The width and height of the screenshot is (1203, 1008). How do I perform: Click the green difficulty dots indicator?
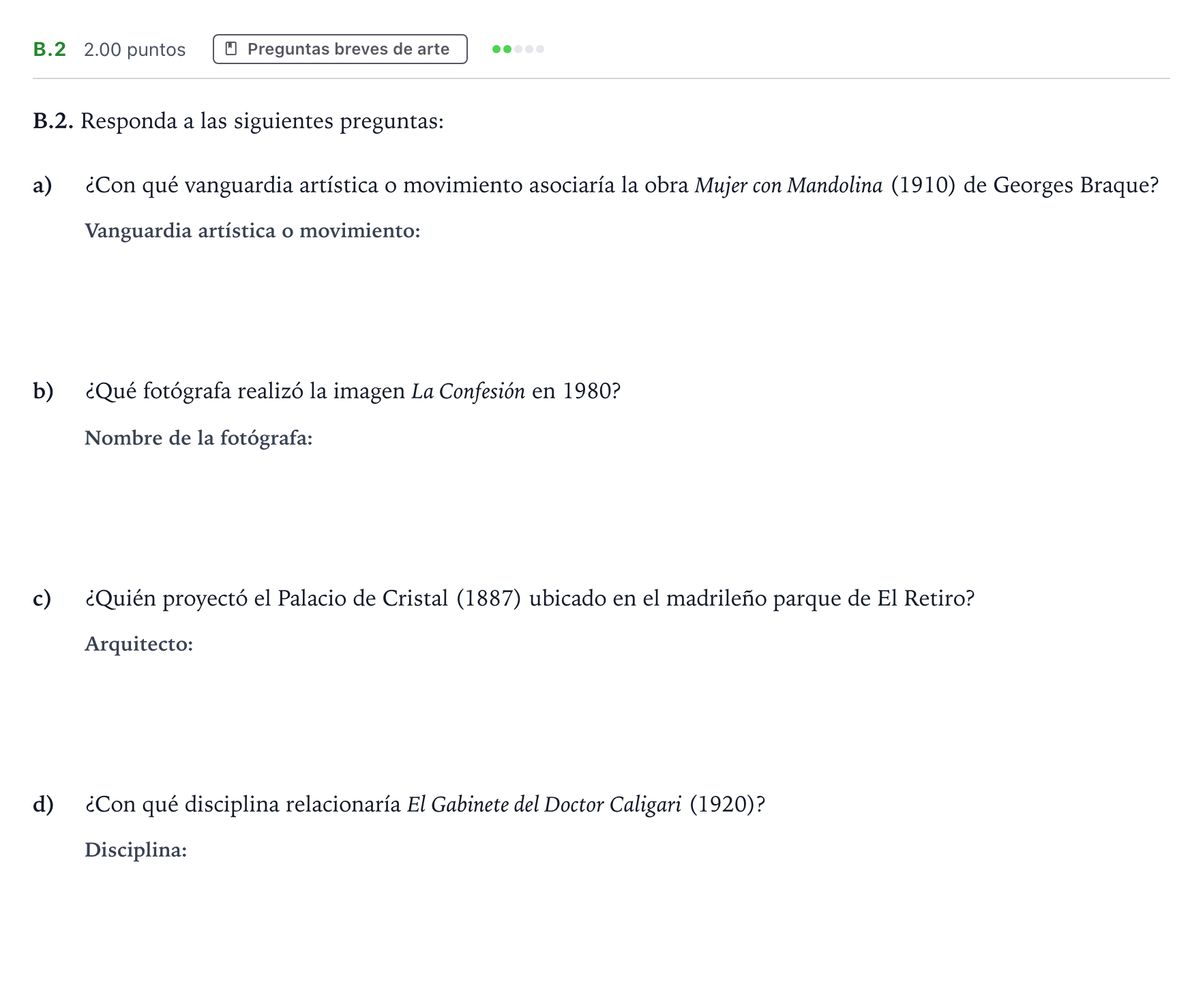coord(518,49)
